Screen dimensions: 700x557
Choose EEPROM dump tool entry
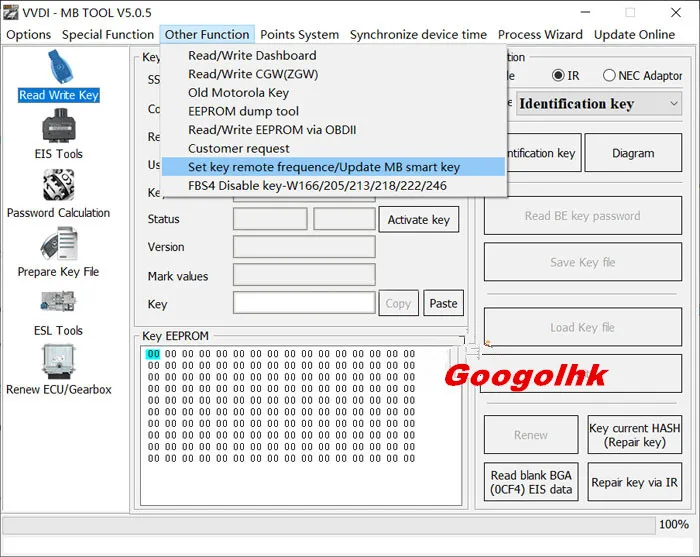[333, 111]
